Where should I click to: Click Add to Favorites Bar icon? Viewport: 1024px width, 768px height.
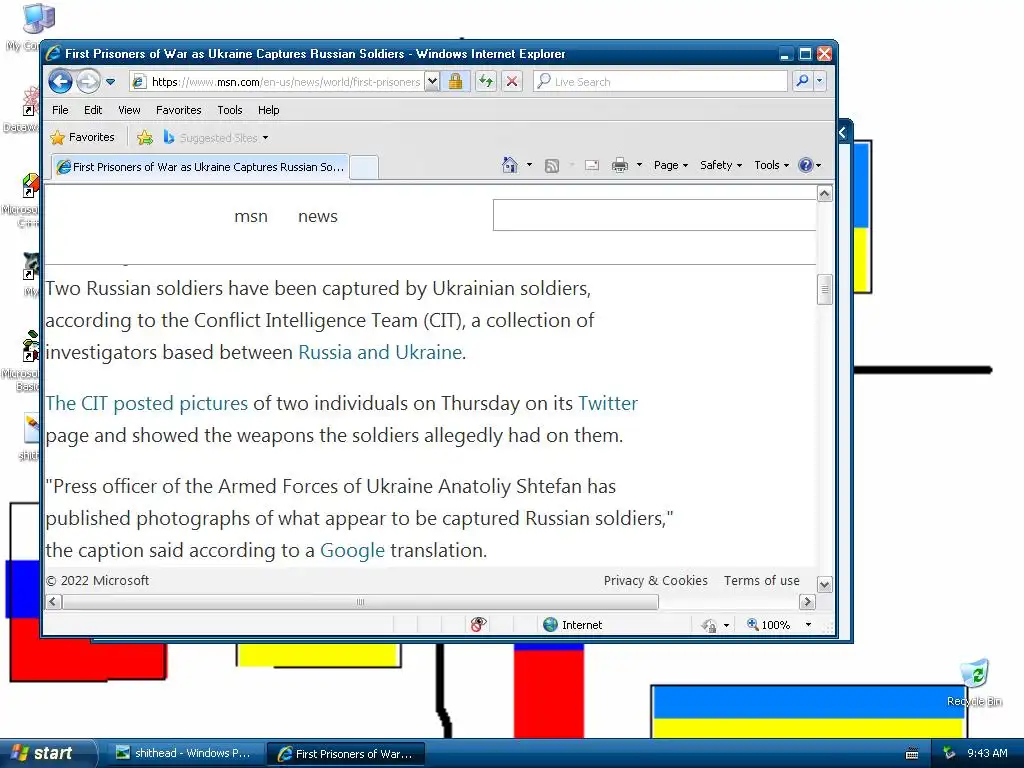(x=145, y=137)
